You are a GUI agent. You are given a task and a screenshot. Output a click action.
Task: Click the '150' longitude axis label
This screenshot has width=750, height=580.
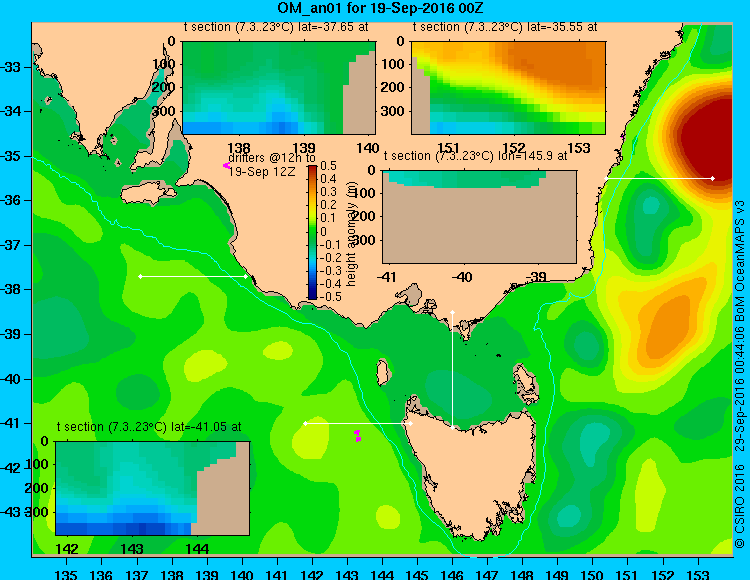point(593,574)
